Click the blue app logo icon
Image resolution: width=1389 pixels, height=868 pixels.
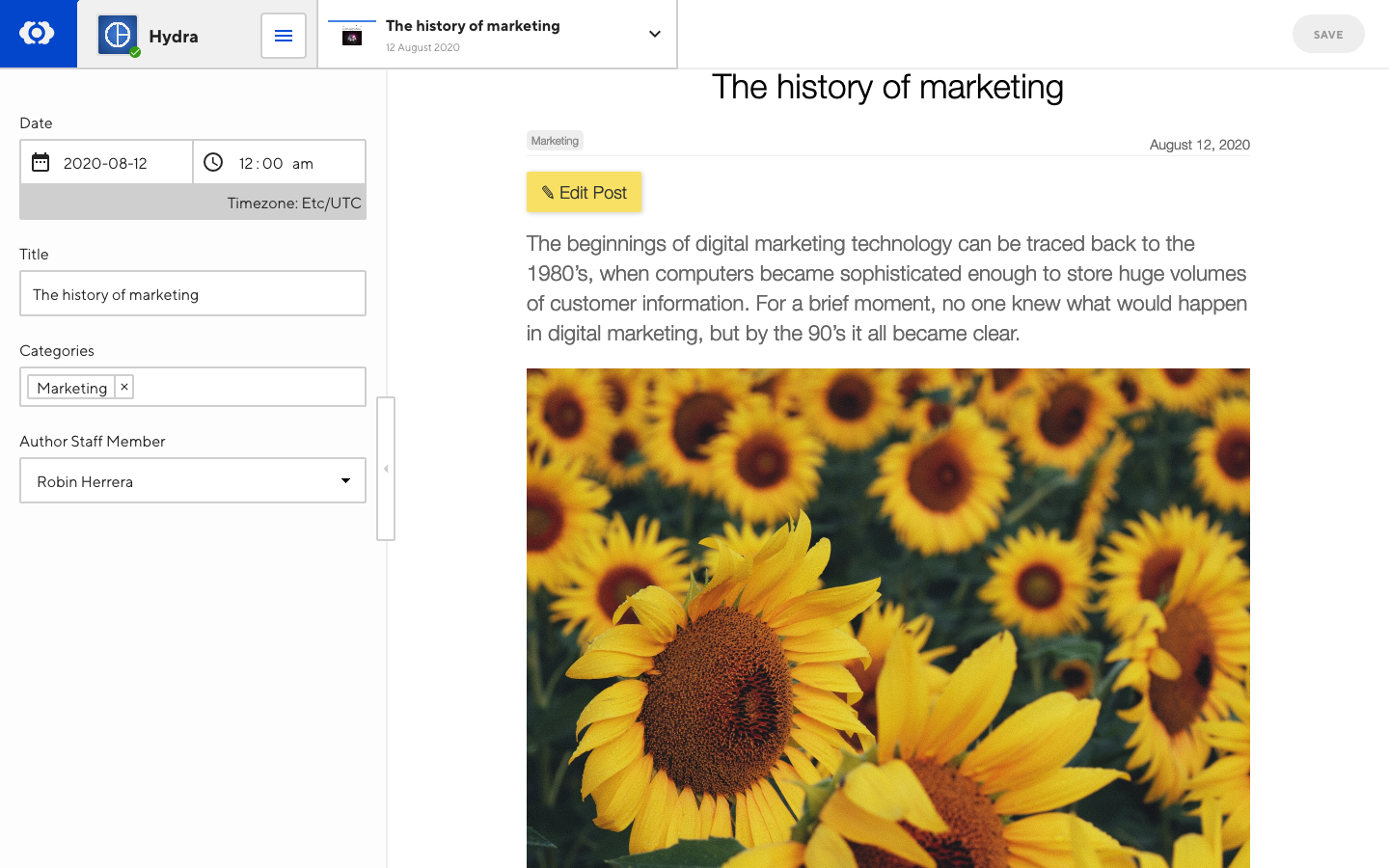point(37,34)
